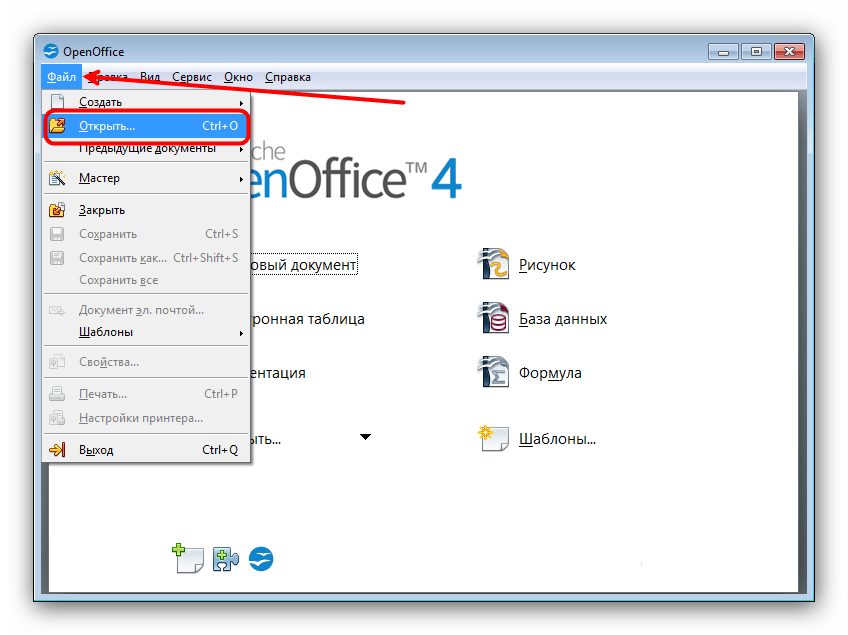
Task: Click the open folder icon beside Открыть
Action: click(57, 125)
